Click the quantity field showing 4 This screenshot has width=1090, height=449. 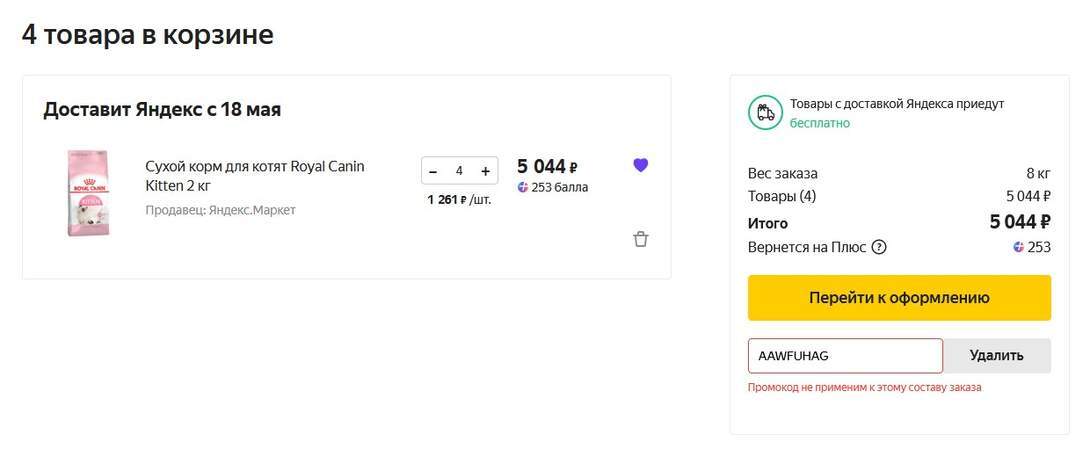[459, 171]
